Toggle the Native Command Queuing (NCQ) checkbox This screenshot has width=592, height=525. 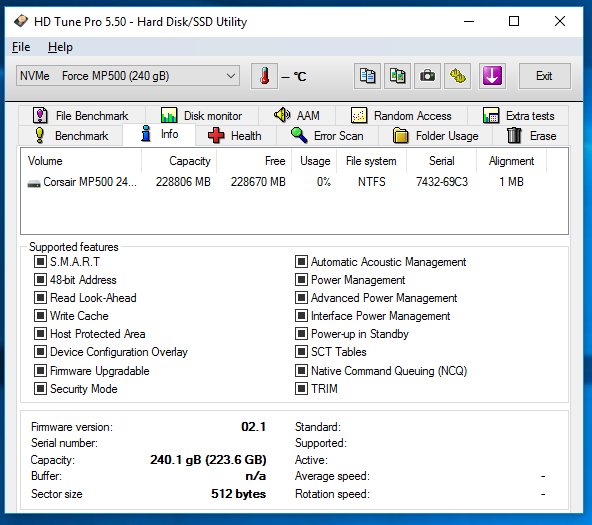[301, 370]
